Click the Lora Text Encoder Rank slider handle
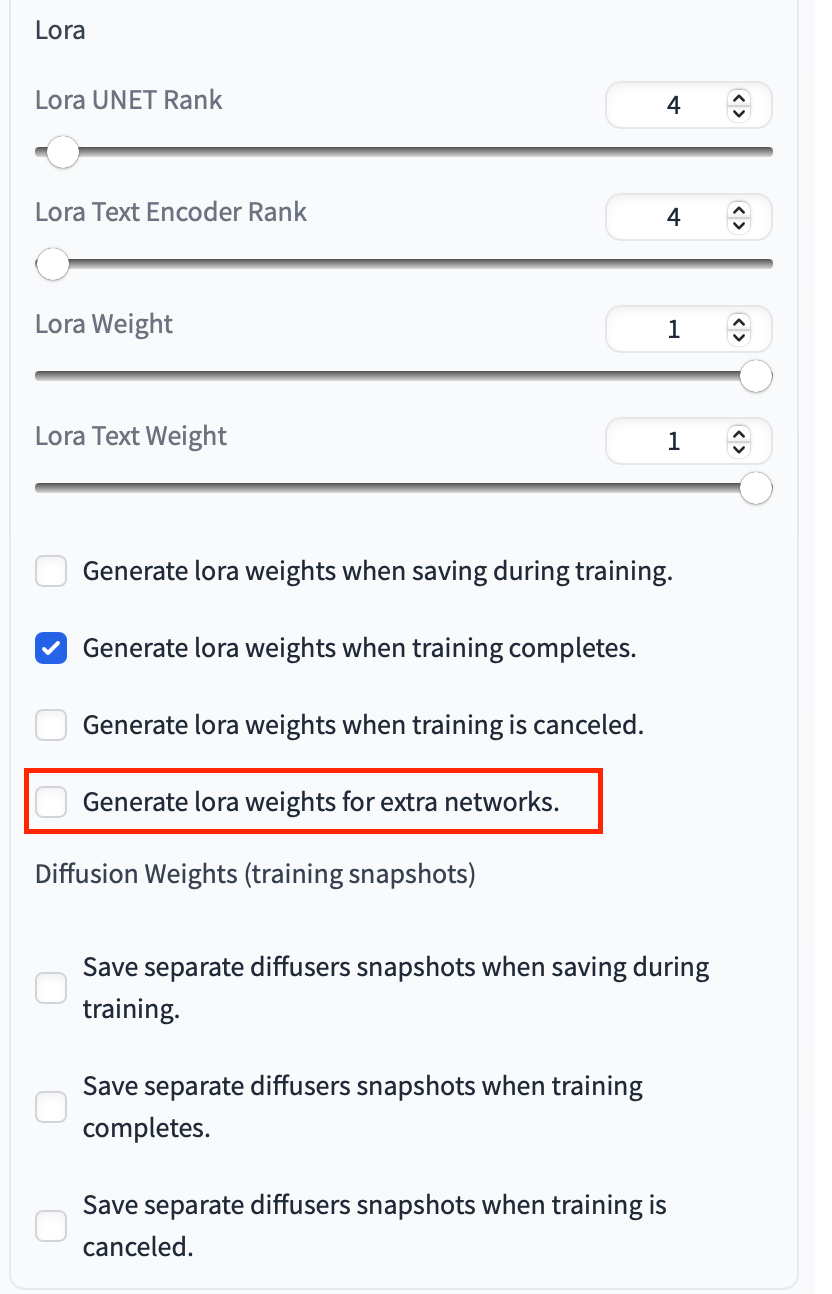This screenshot has width=832, height=1294. pyautogui.click(x=52, y=265)
